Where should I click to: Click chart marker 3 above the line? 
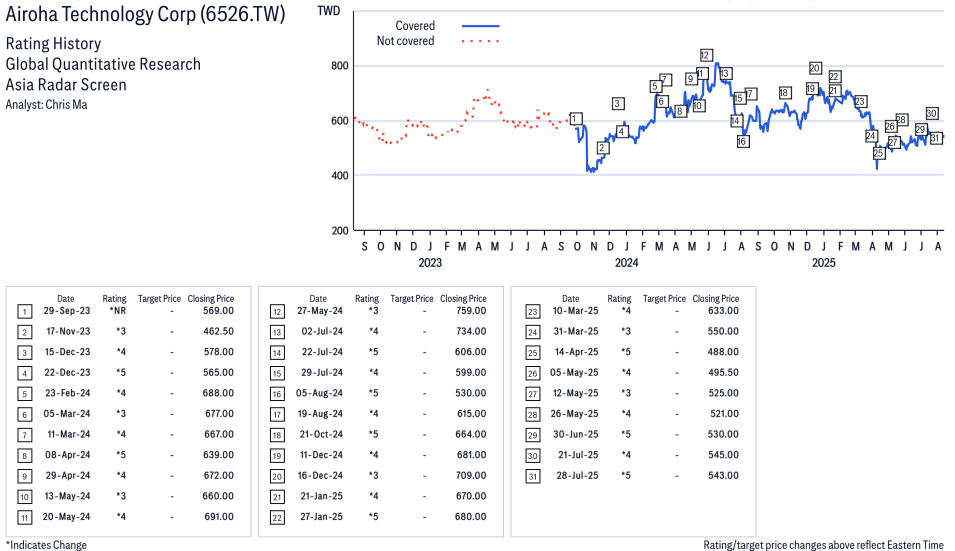pos(618,104)
